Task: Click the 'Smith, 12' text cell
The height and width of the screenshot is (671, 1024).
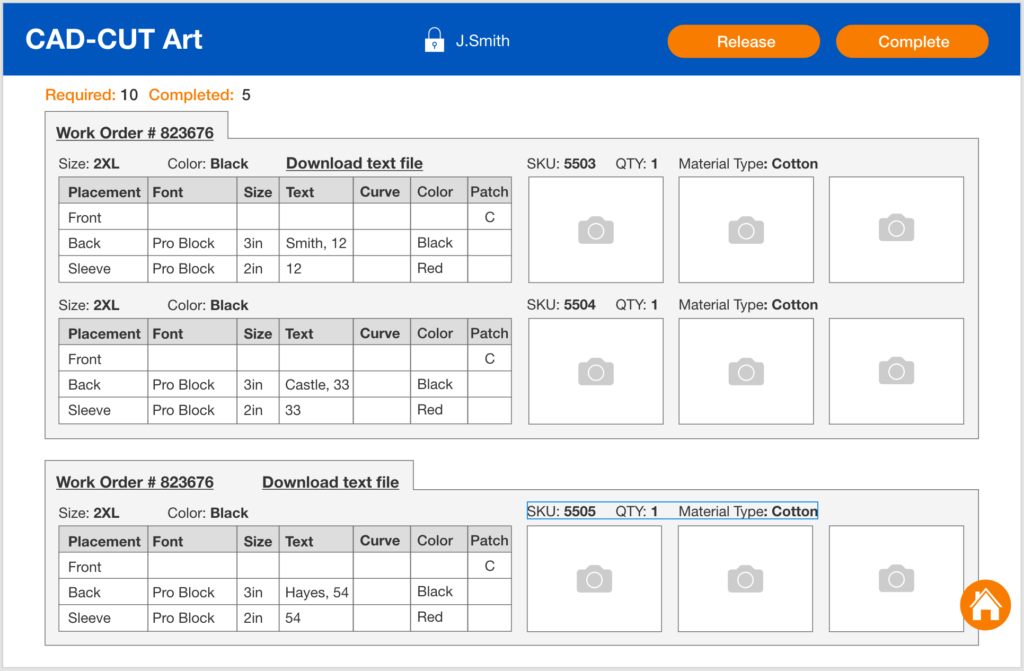Action: click(x=316, y=243)
